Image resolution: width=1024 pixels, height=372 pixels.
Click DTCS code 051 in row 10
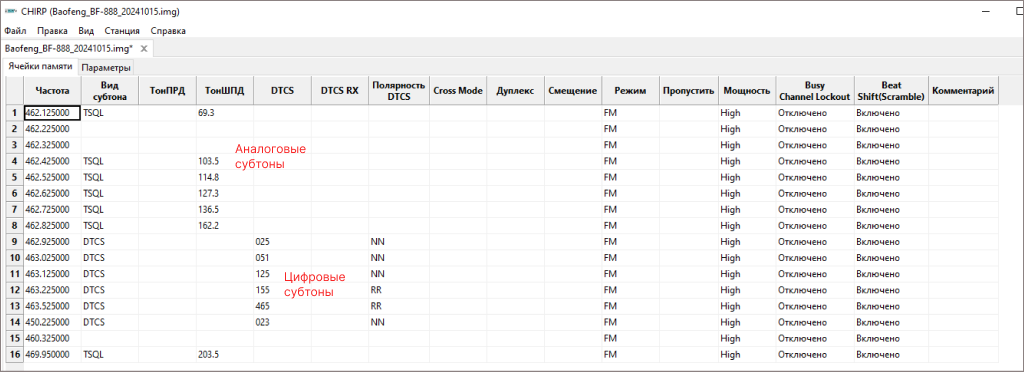pos(283,258)
